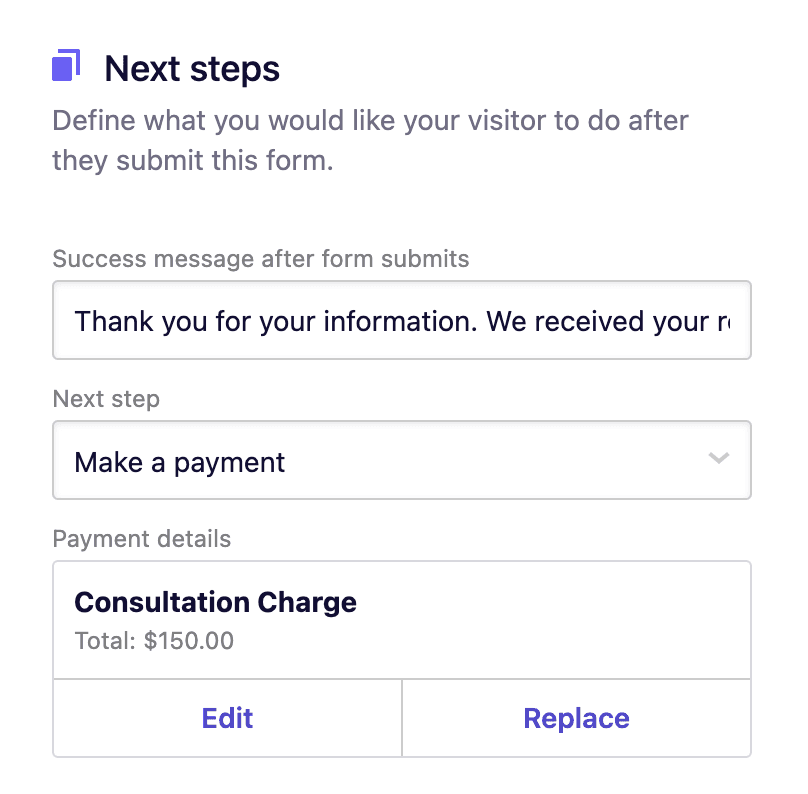
Task: Click the truncated end of success message
Action: click(723, 322)
